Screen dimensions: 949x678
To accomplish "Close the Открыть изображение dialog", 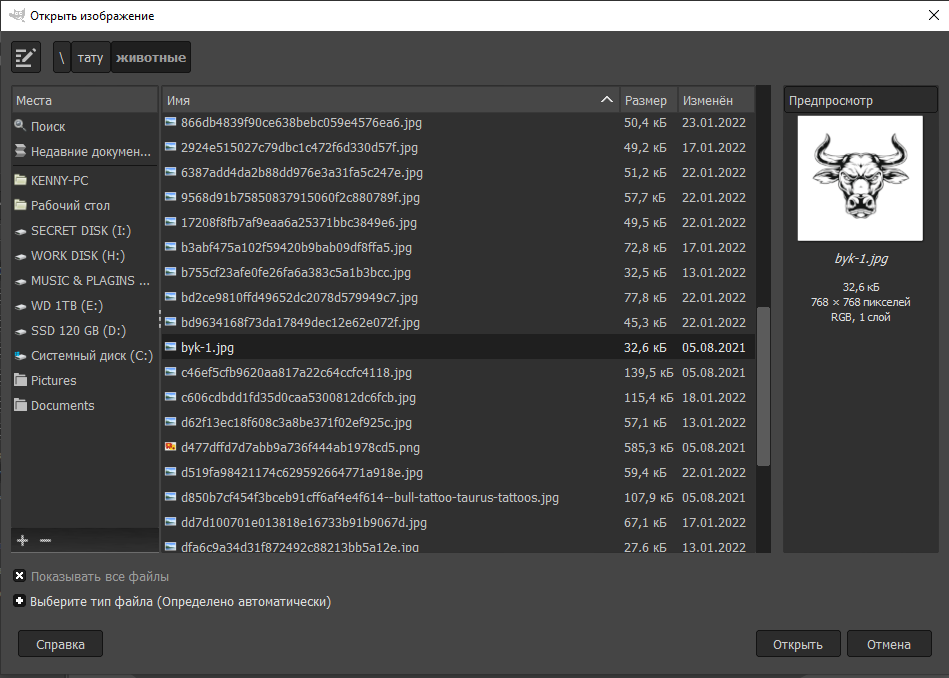I will click(934, 16).
